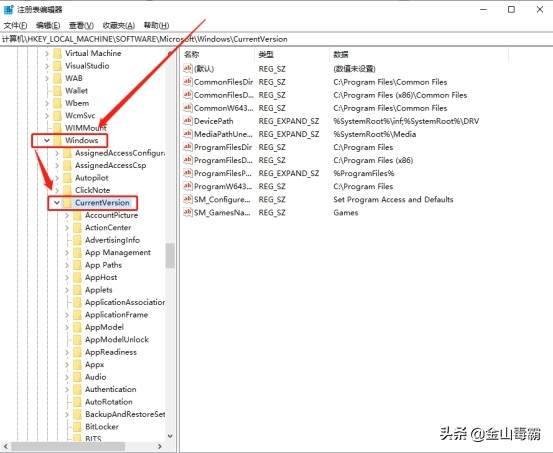Screen dimensions: 553x453
Task: Select the ProgramFilesDir value icon
Action: point(188,147)
